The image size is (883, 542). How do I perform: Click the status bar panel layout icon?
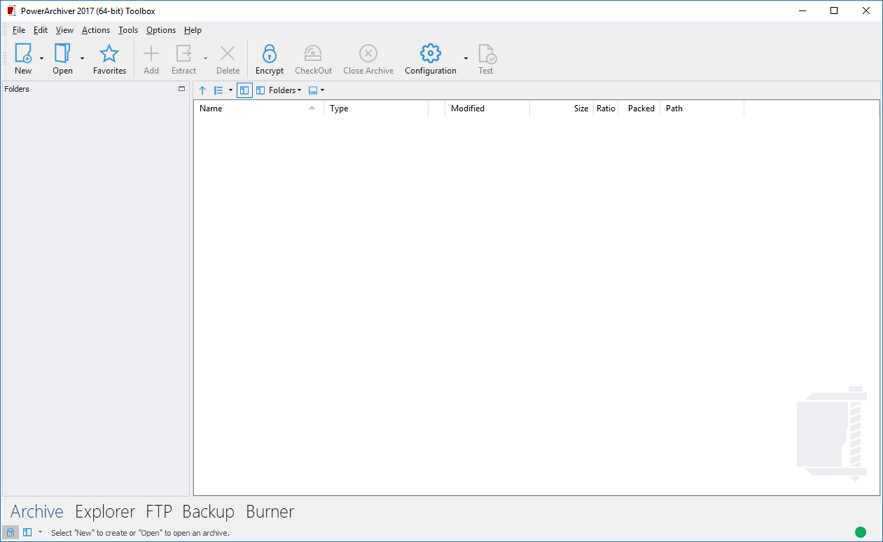coord(27,532)
